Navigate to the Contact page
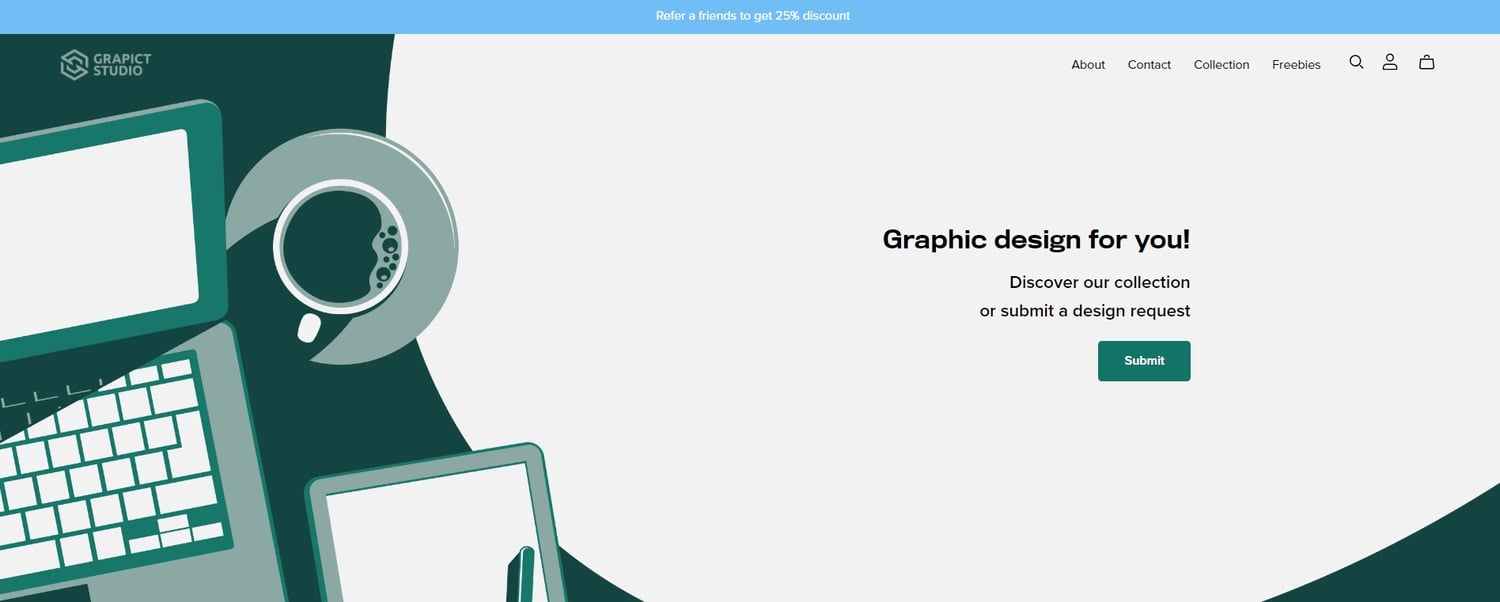Screen dimensions: 1500x602 (x=1149, y=64)
